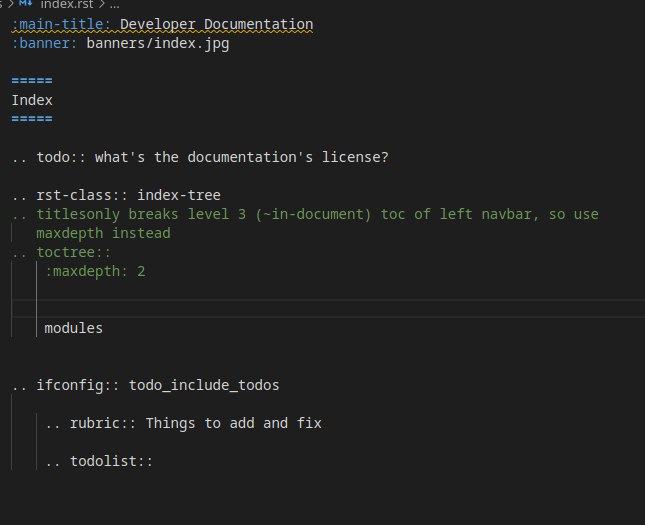Image resolution: width=645 pixels, height=525 pixels.
Task: Click the rst-class index-tree directive line
Action: click(116, 195)
